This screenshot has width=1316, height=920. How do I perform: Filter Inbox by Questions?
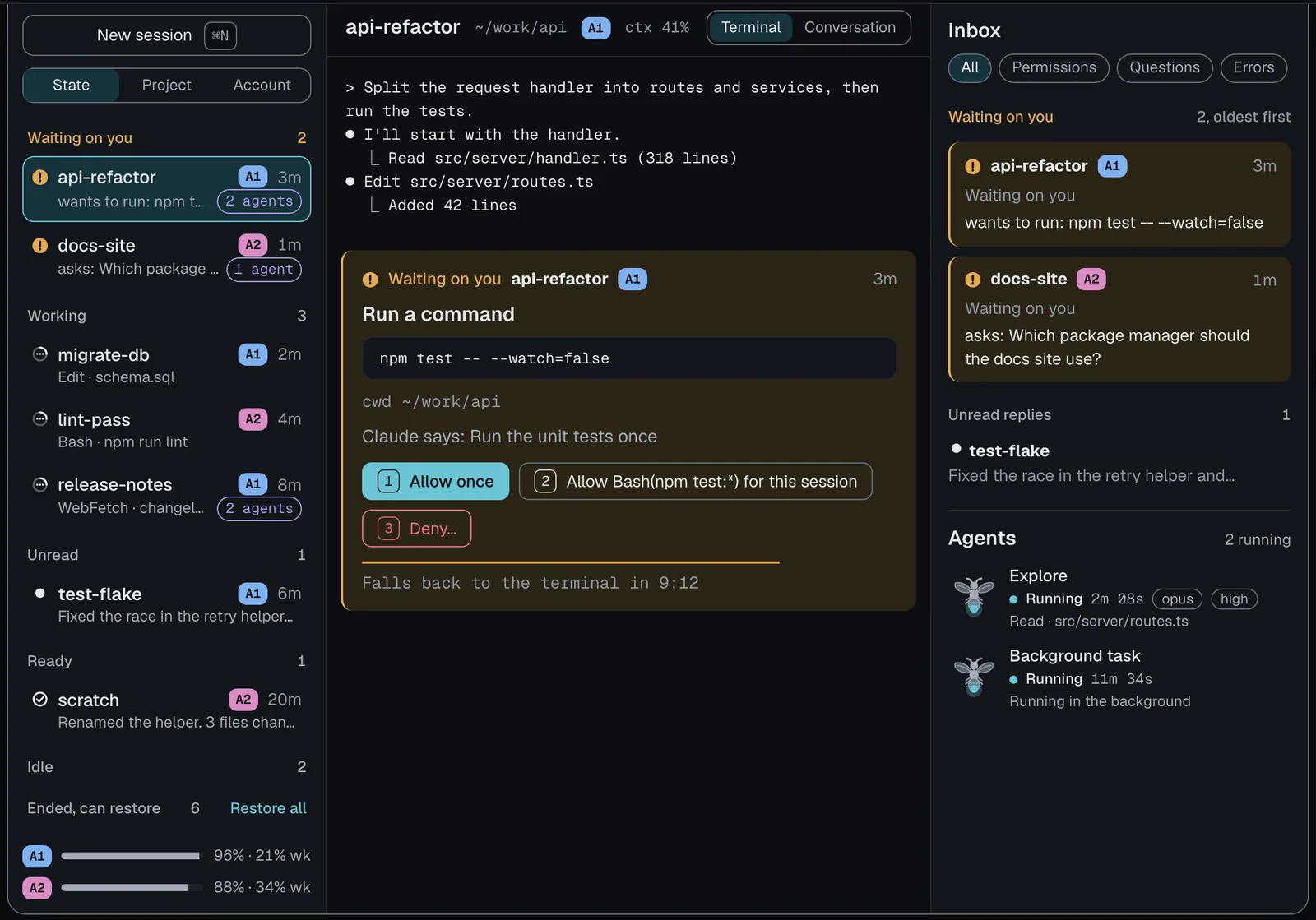tap(1165, 67)
